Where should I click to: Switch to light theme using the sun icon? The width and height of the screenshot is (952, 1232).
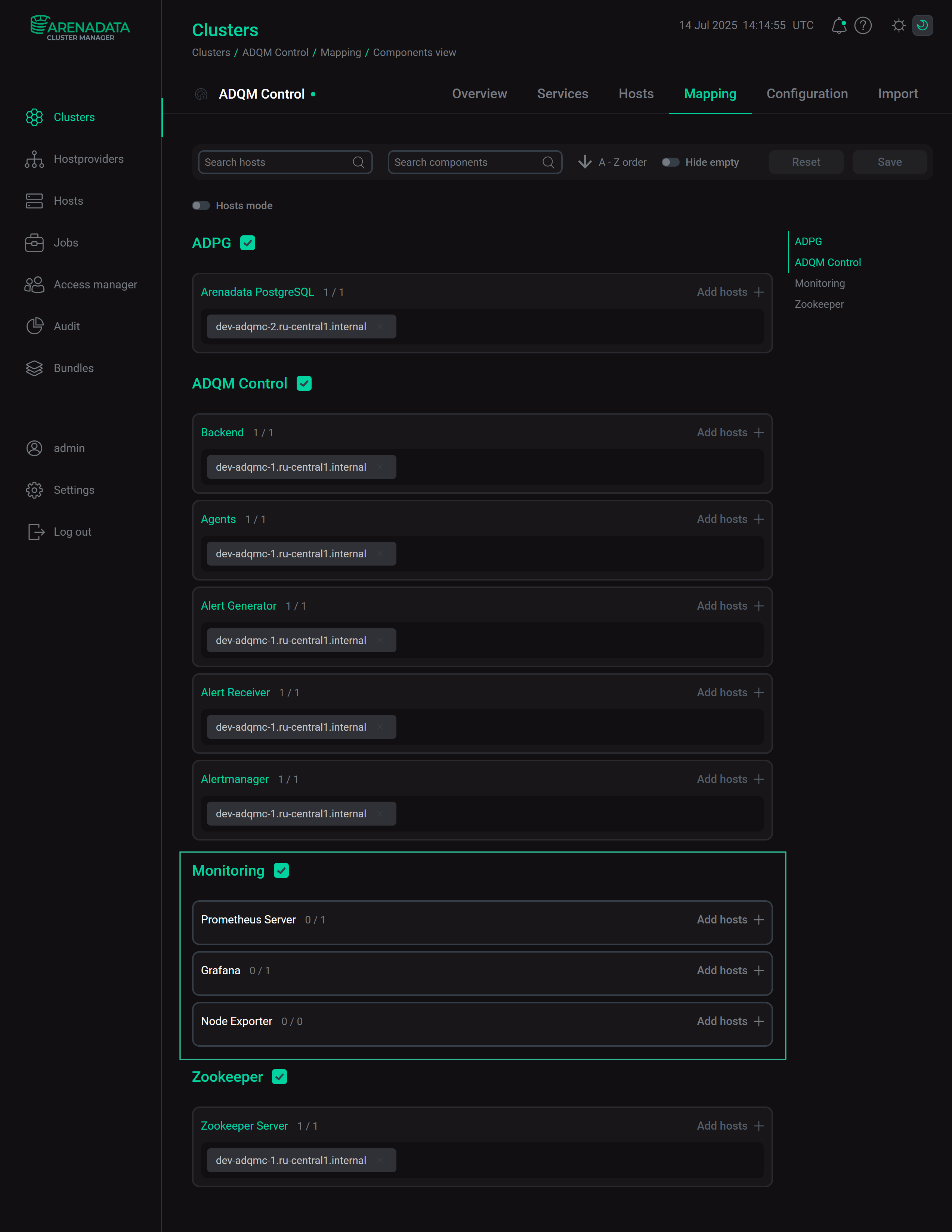pos(899,25)
